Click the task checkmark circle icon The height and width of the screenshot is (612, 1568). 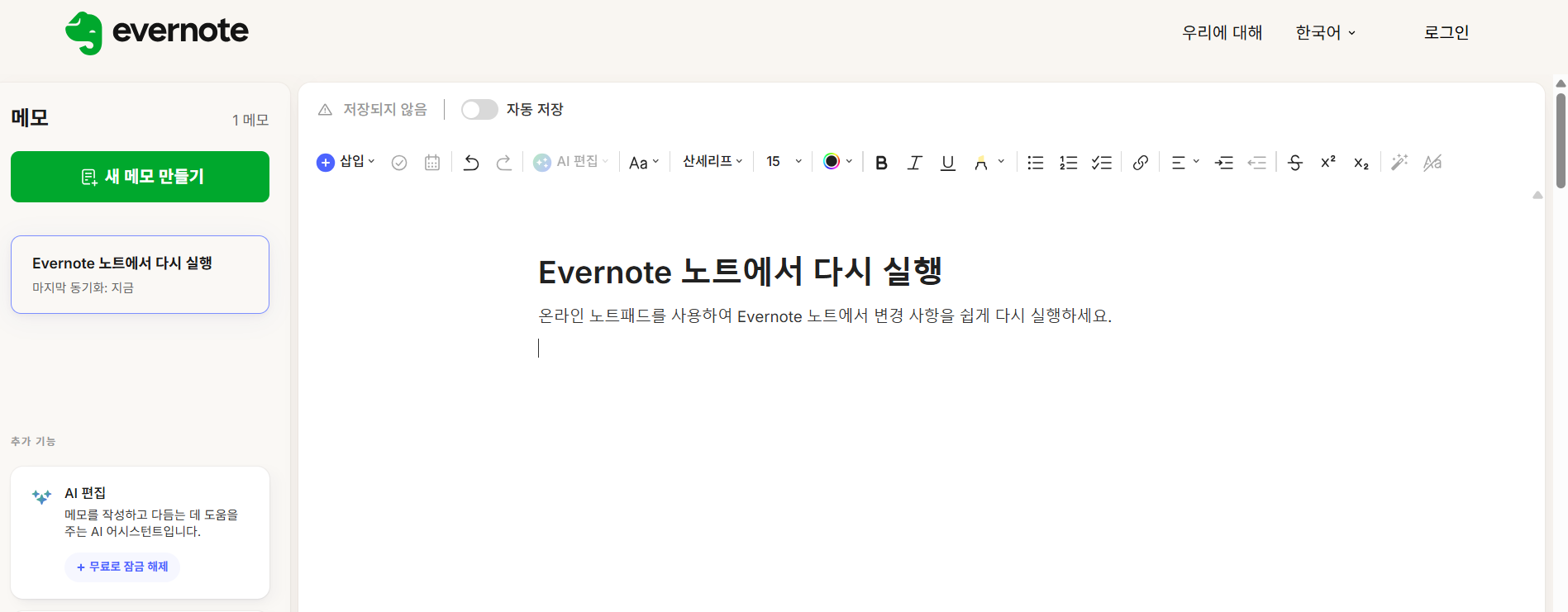pos(399,163)
